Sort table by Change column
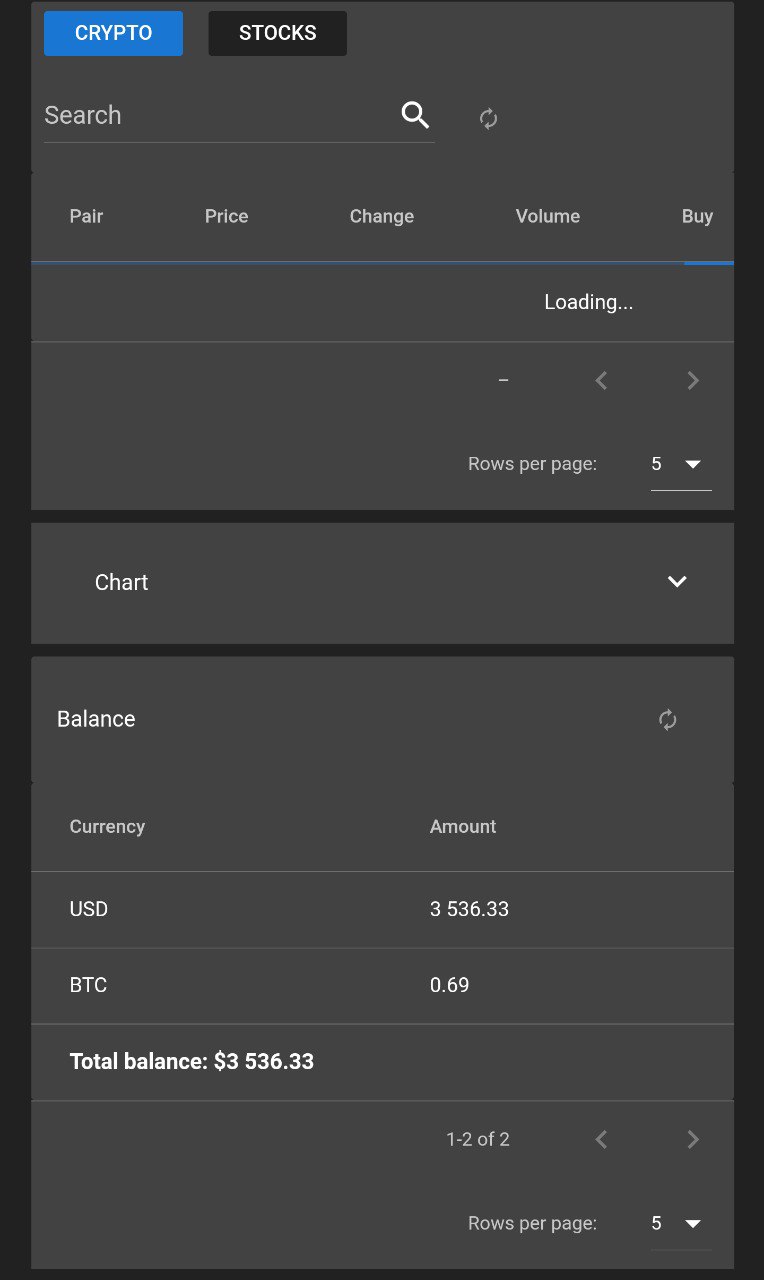 pos(381,216)
